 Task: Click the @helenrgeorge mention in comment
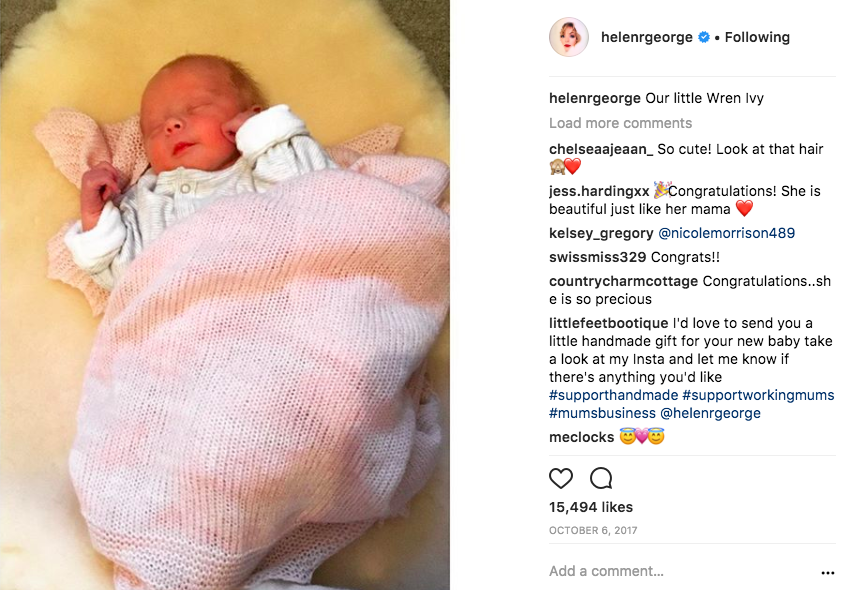point(710,413)
